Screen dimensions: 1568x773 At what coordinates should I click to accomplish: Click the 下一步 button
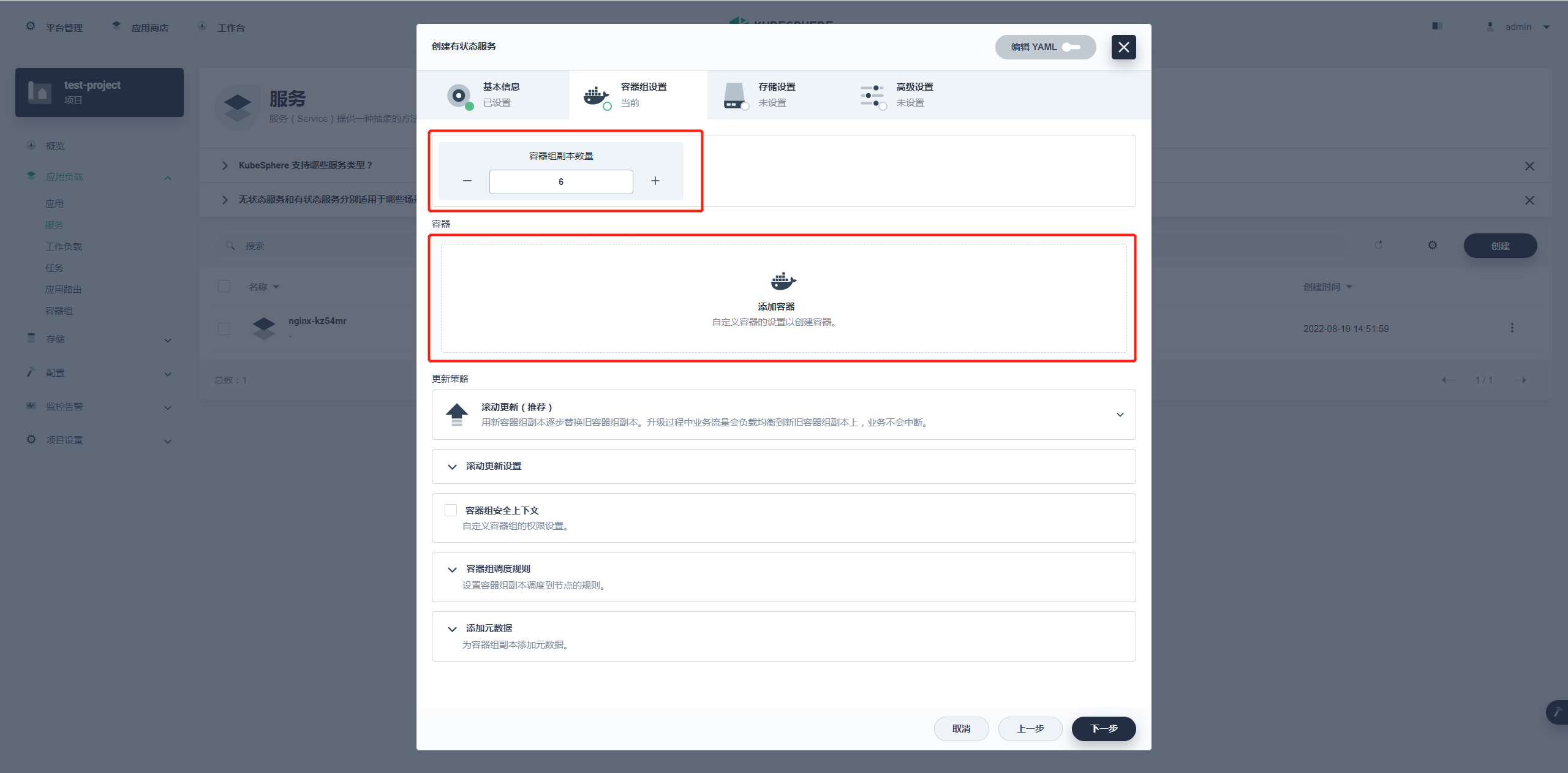1102,728
